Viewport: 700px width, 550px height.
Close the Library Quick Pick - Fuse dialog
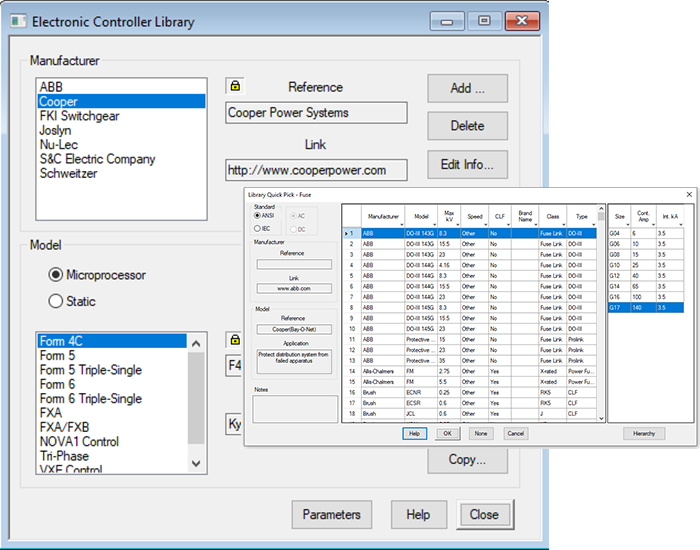689,194
